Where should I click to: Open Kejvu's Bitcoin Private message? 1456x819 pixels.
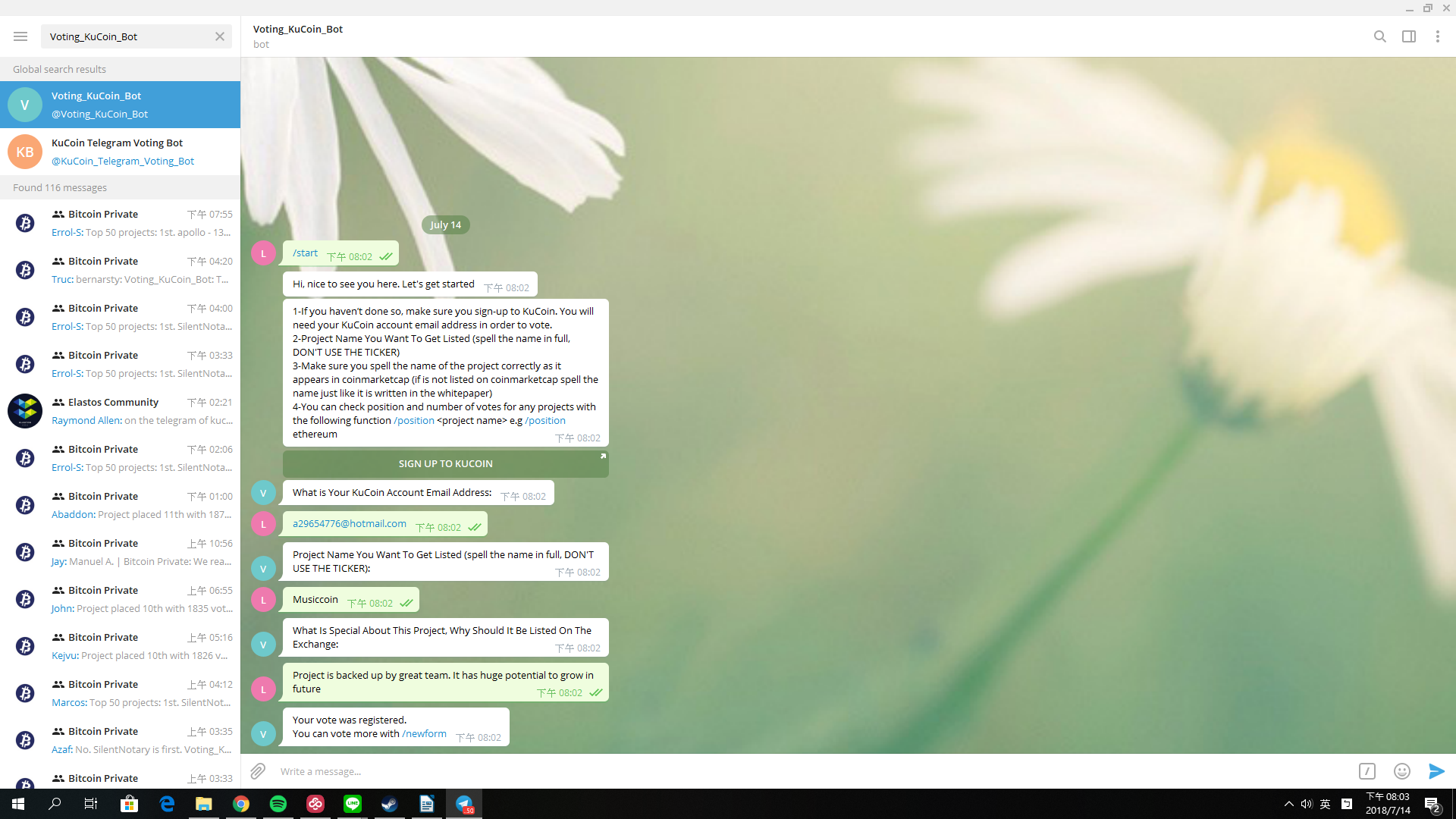point(120,646)
